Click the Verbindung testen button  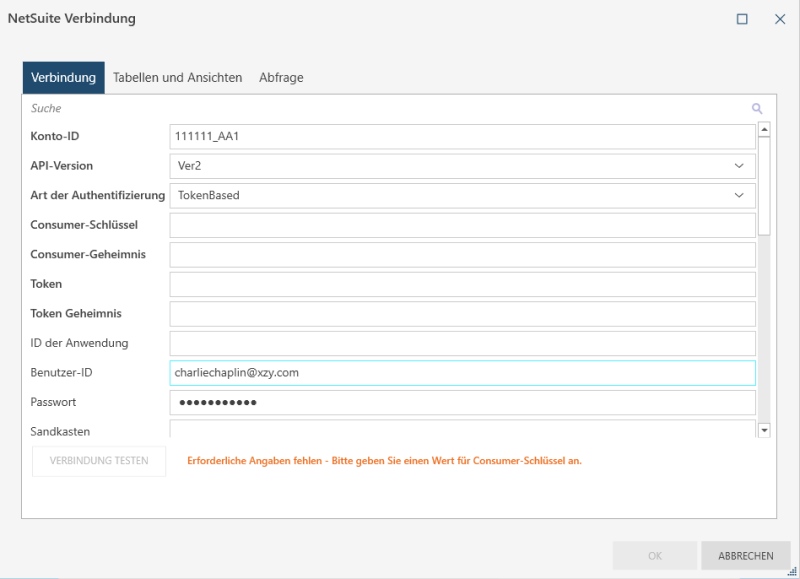pyautogui.click(x=99, y=461)
